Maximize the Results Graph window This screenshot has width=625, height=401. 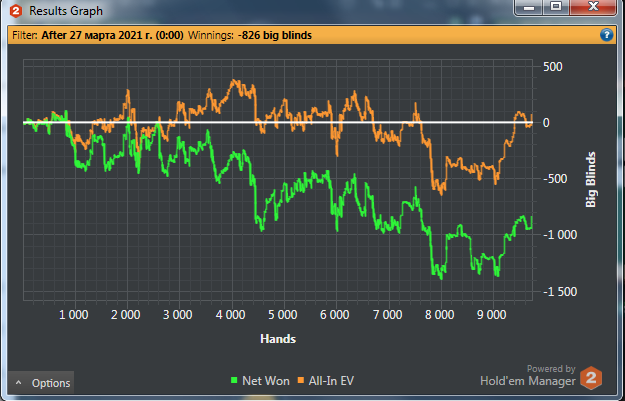coord(556,7)
